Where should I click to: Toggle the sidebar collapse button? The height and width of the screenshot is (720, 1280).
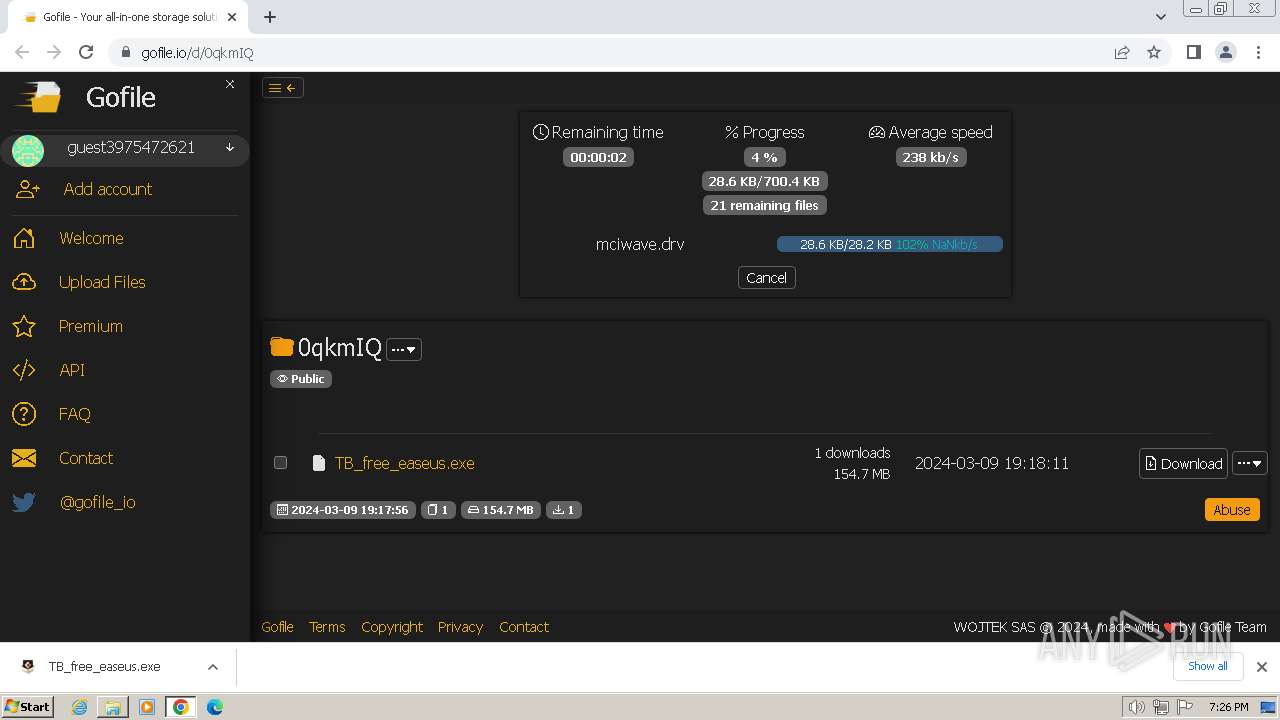[x=283, y=88]
